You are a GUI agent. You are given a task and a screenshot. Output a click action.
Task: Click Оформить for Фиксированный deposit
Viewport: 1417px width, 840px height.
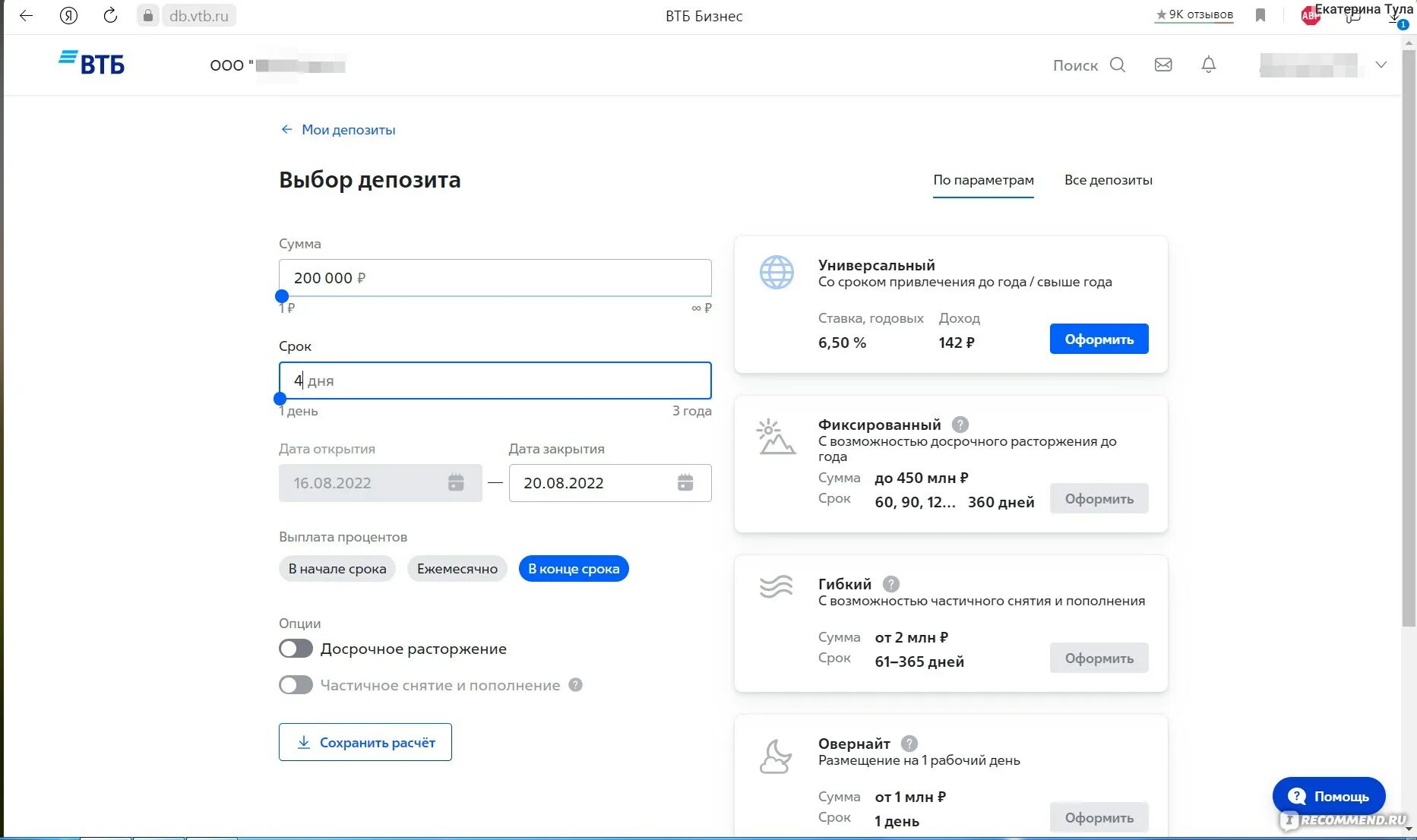pyautogui.click(x=1099, y=498)
